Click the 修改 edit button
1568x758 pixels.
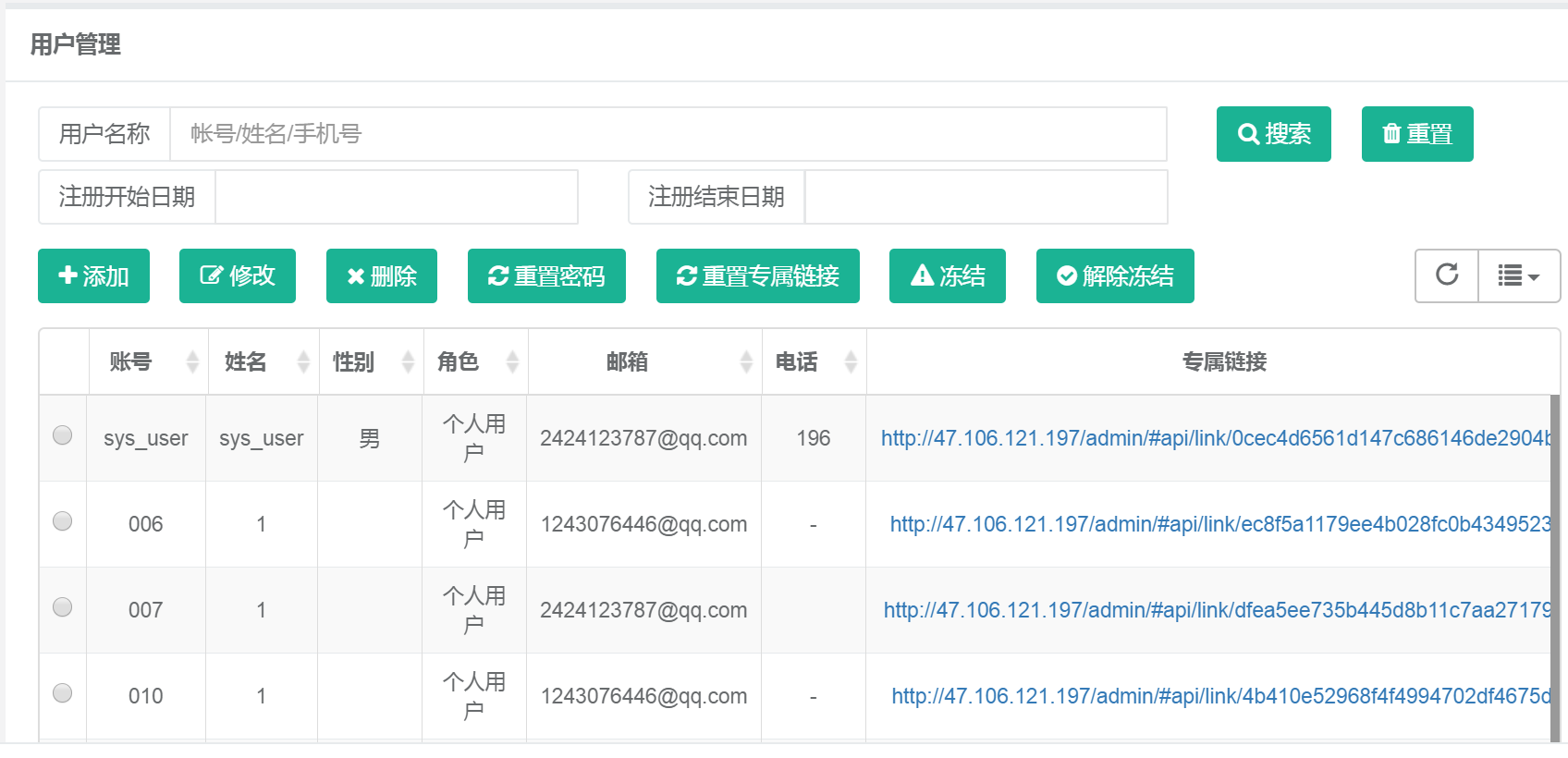238,275
